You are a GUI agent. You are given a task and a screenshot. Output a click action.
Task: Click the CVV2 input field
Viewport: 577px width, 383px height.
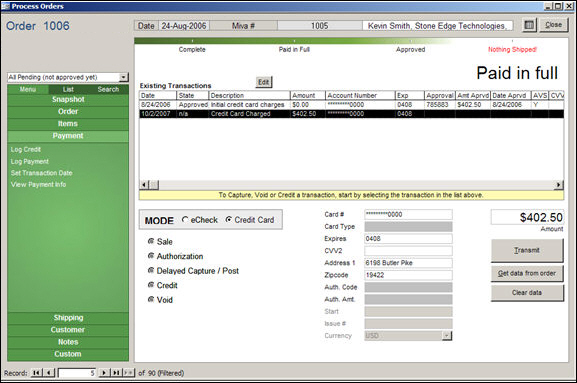(x=408, y=251)
